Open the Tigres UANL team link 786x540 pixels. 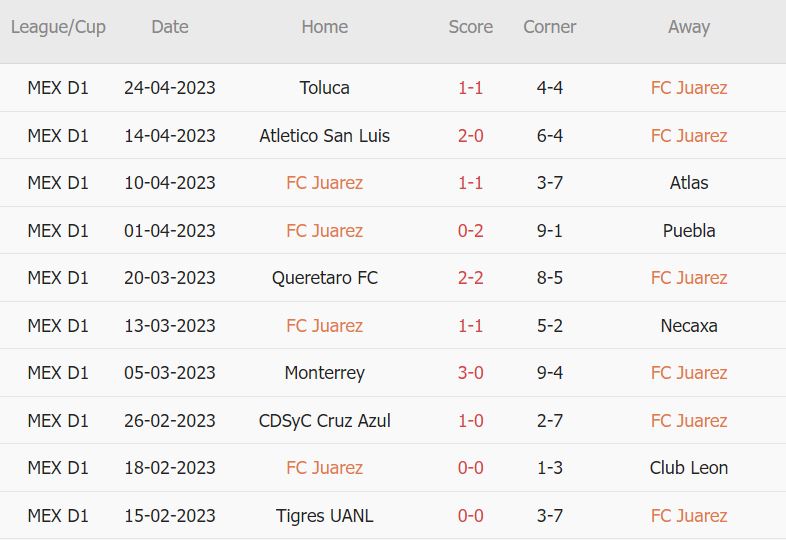(325, 516)
